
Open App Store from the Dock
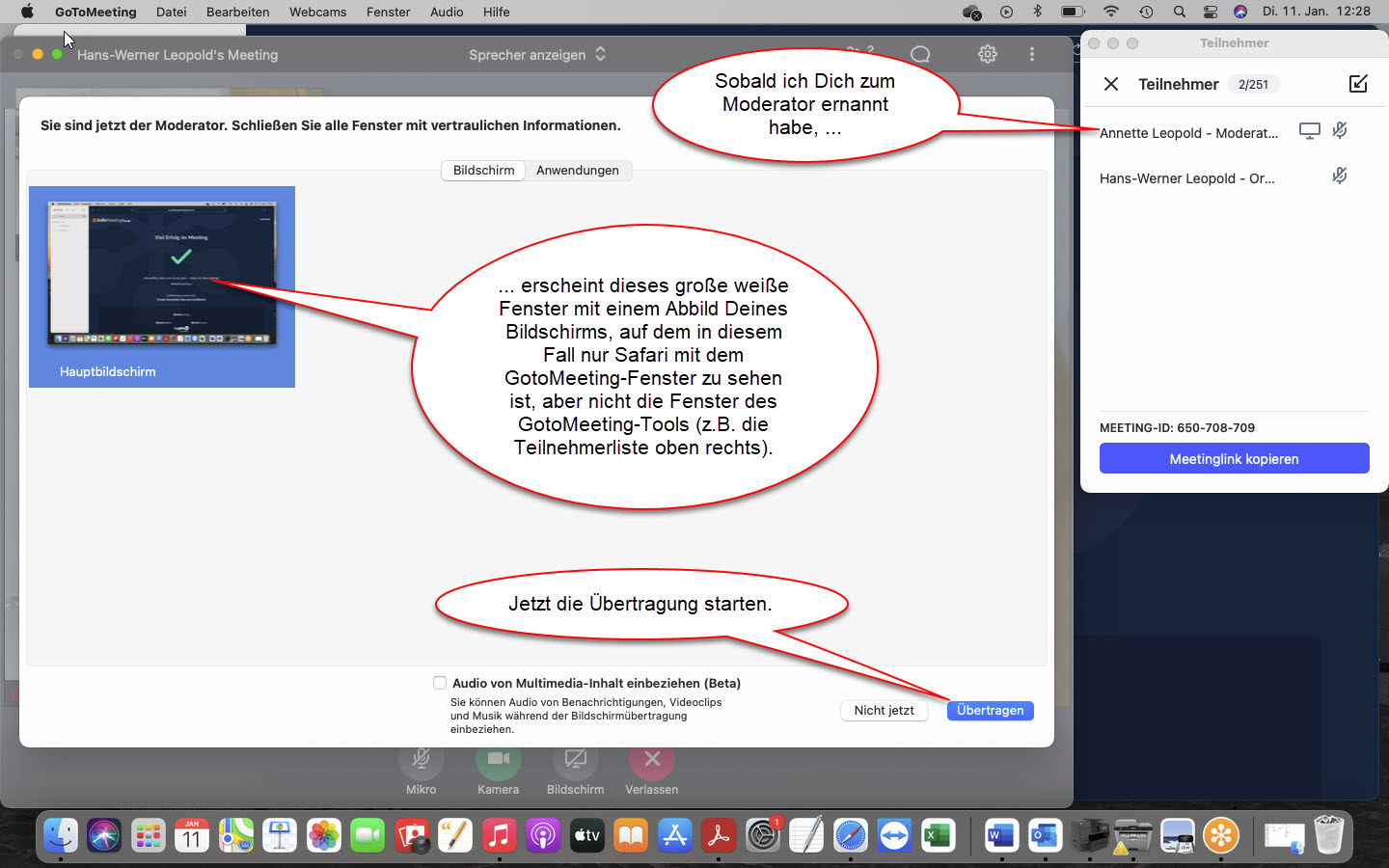674,835
